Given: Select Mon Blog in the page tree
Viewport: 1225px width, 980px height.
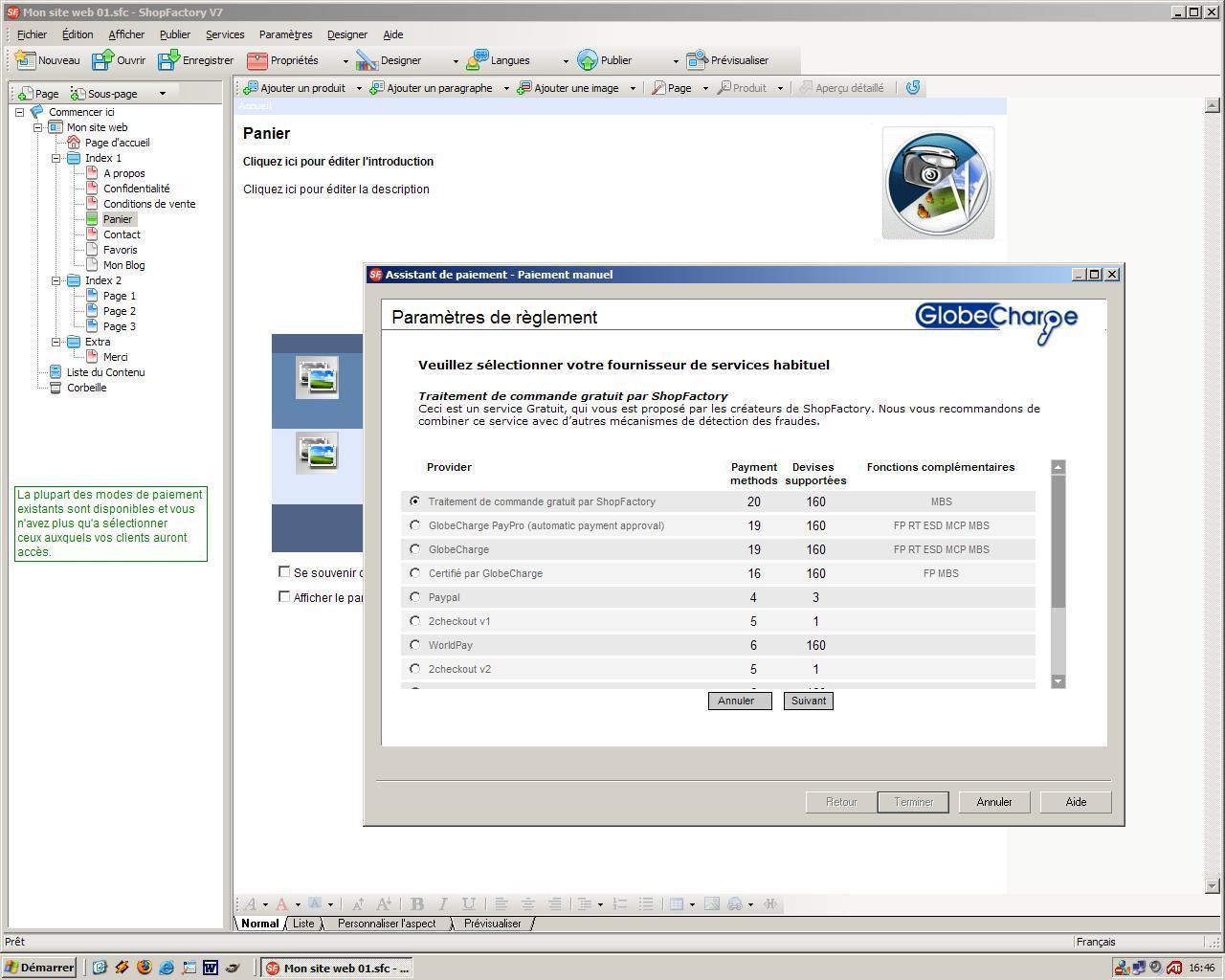Looking at the screenshot, I should (123, 265).
